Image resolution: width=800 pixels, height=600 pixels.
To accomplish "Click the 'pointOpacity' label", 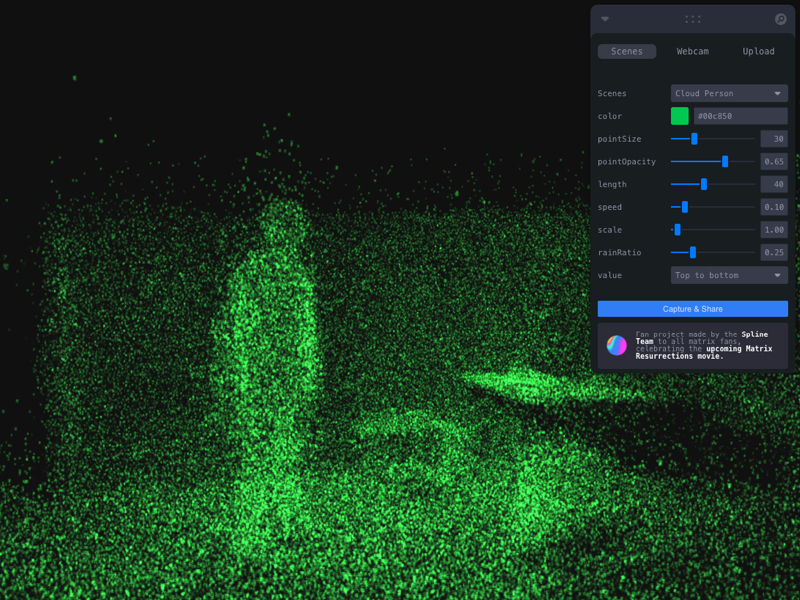I will [x=627, y=161].
